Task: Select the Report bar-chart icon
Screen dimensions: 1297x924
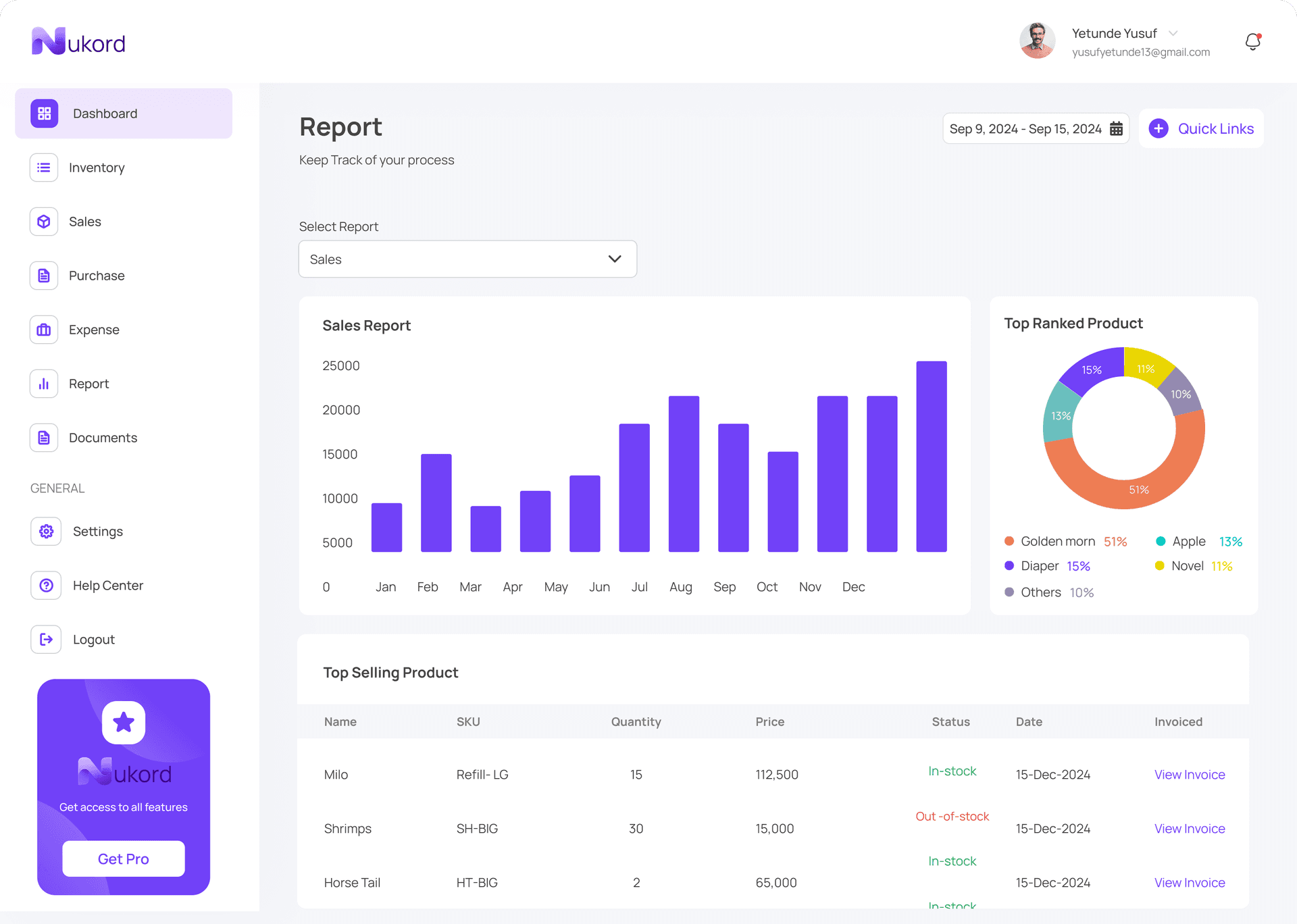Action: (43, 383)
